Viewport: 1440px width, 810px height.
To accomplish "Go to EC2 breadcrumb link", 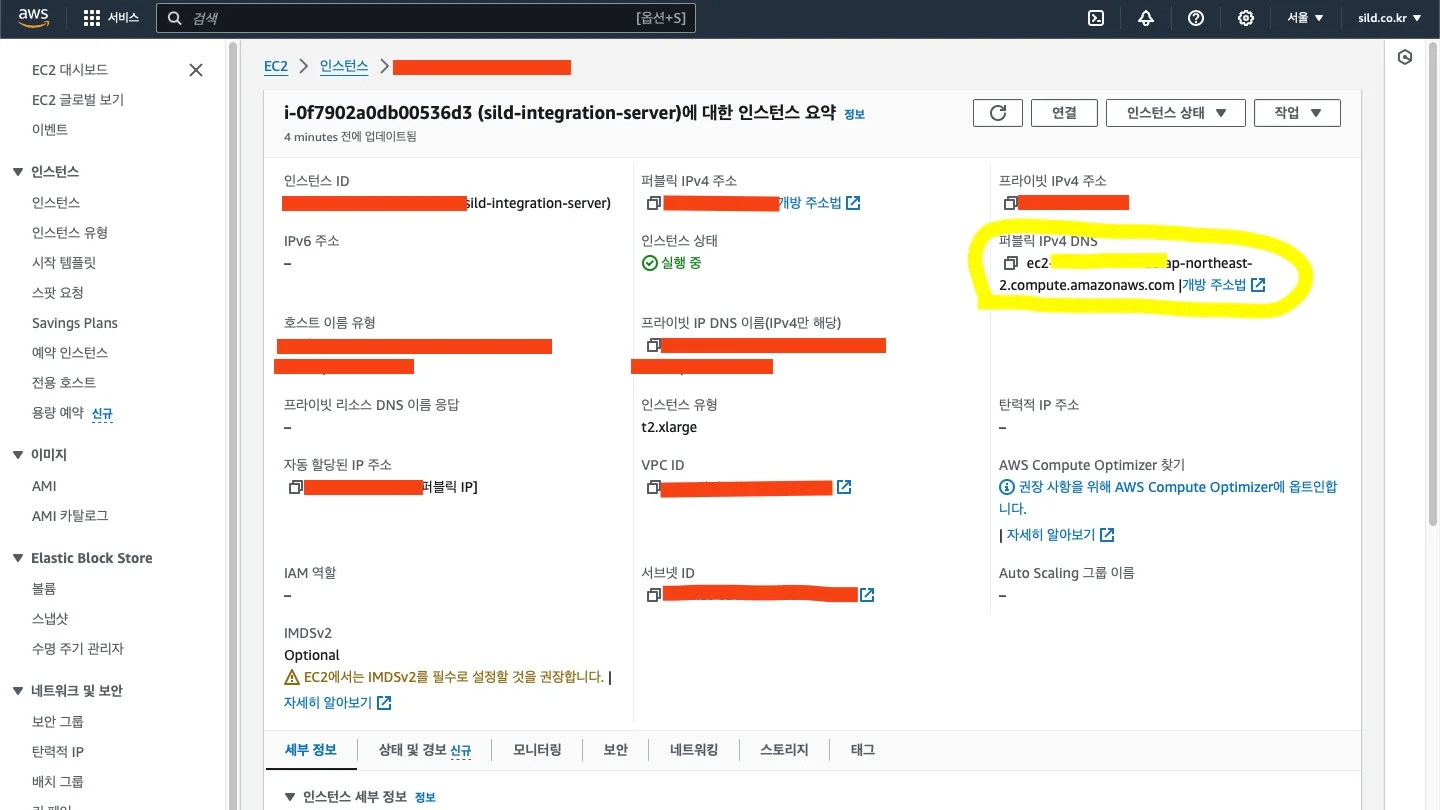I will [276, 67].
